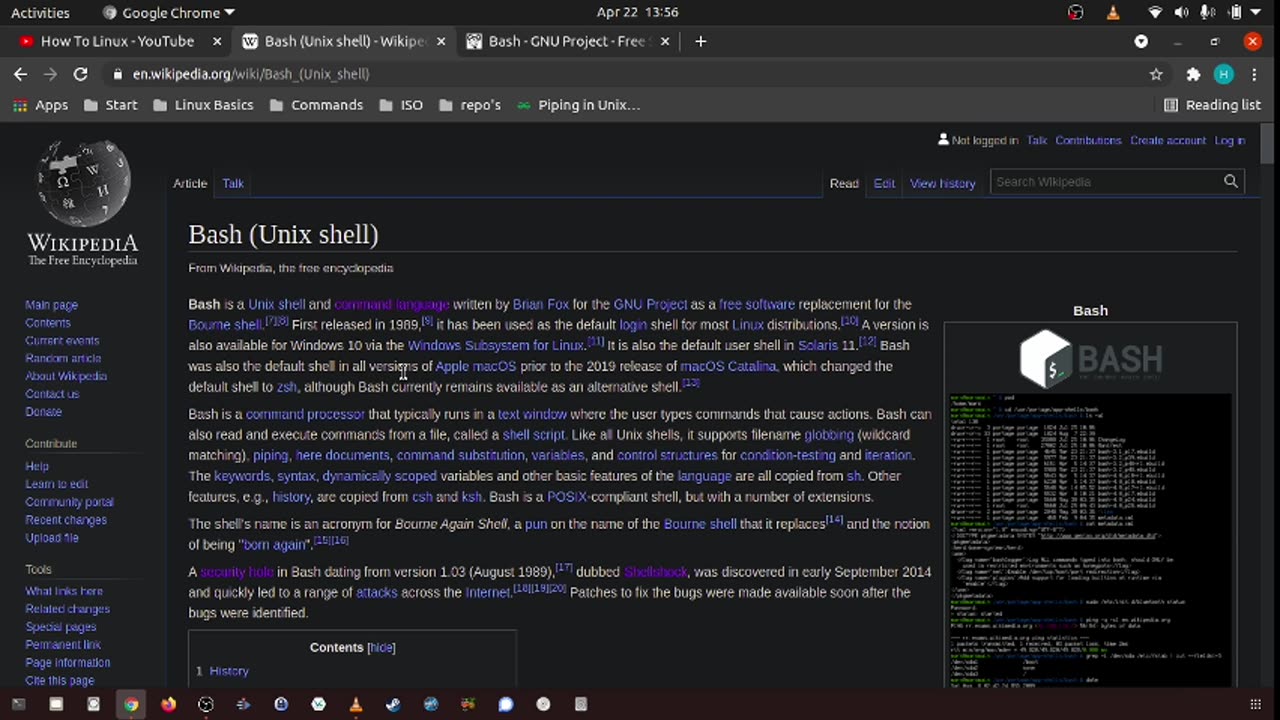Launch Firefox from the taskbar
1280x720 pixels.
[168, 704]
